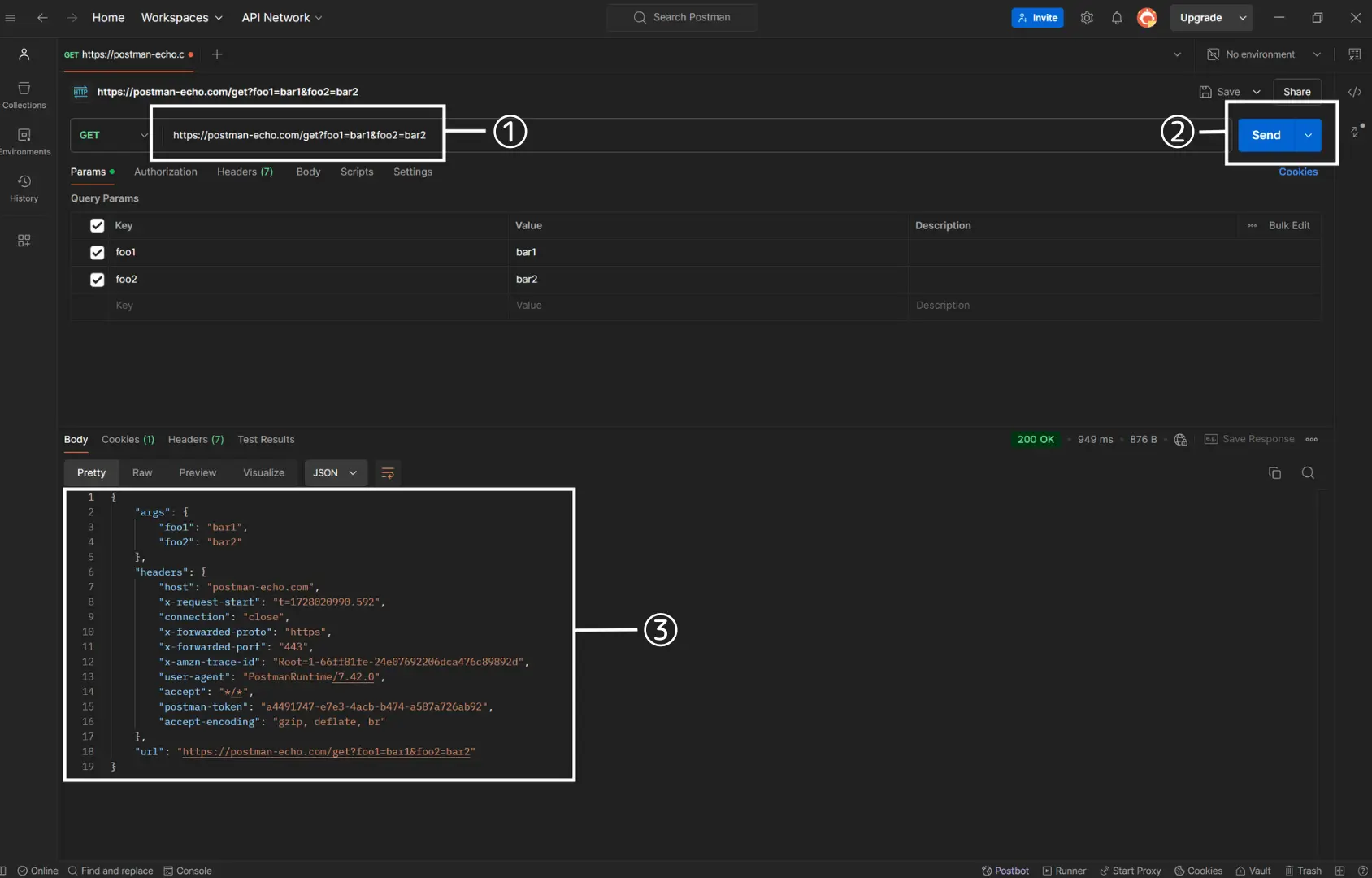1372x878 pixels.
Task: Open the History sidebar panel
Action: 24,189
